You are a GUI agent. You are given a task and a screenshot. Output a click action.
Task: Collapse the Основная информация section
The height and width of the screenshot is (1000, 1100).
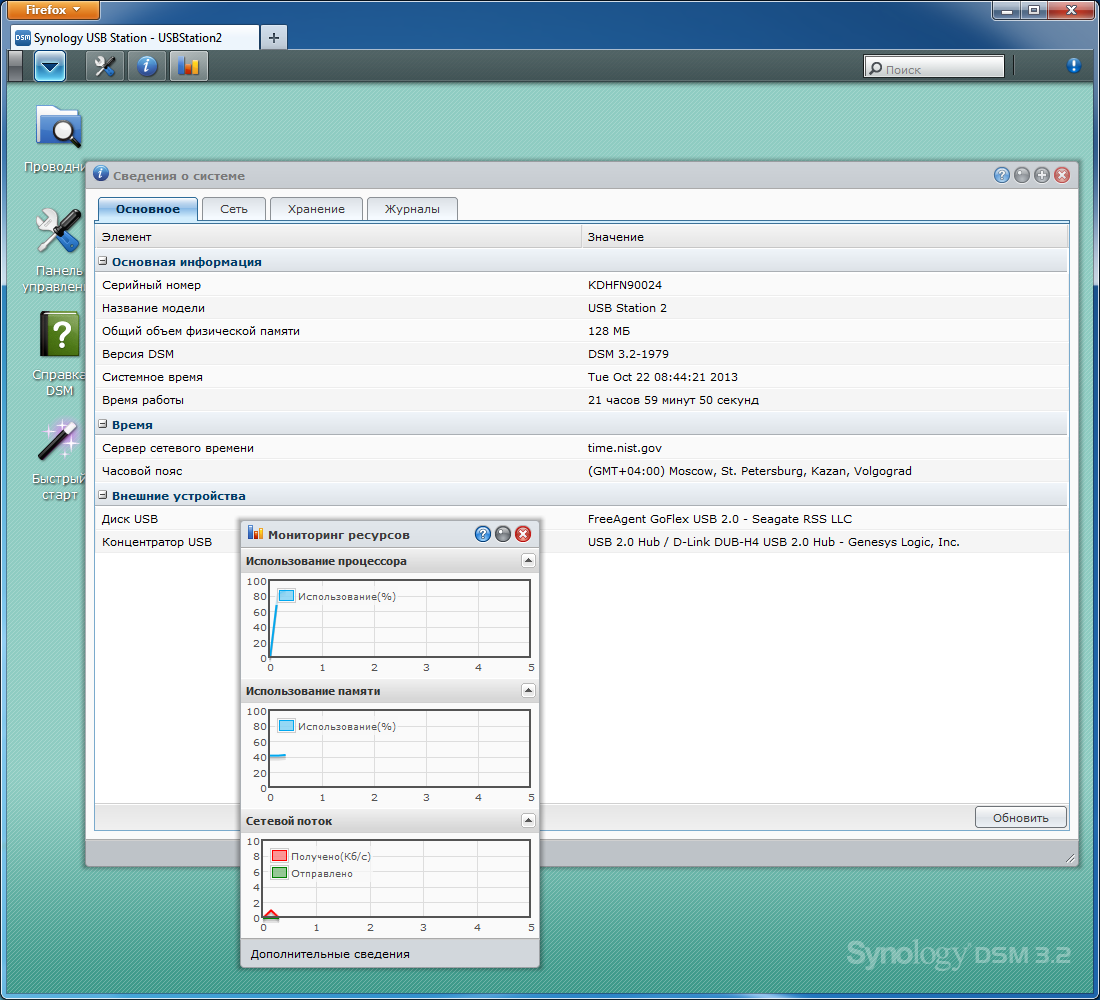click(x=102, y=261)
